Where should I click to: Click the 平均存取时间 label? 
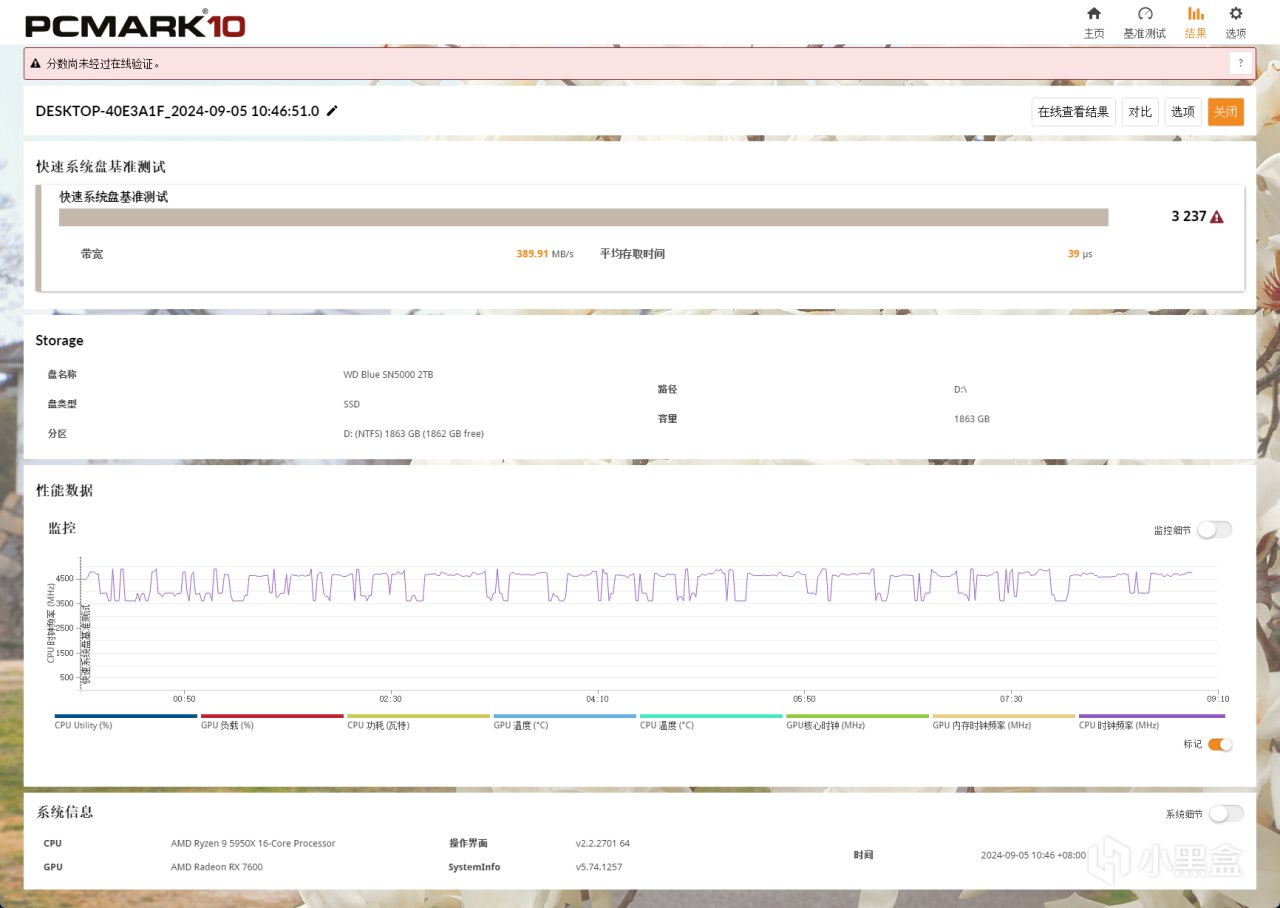tap(632, 254)
